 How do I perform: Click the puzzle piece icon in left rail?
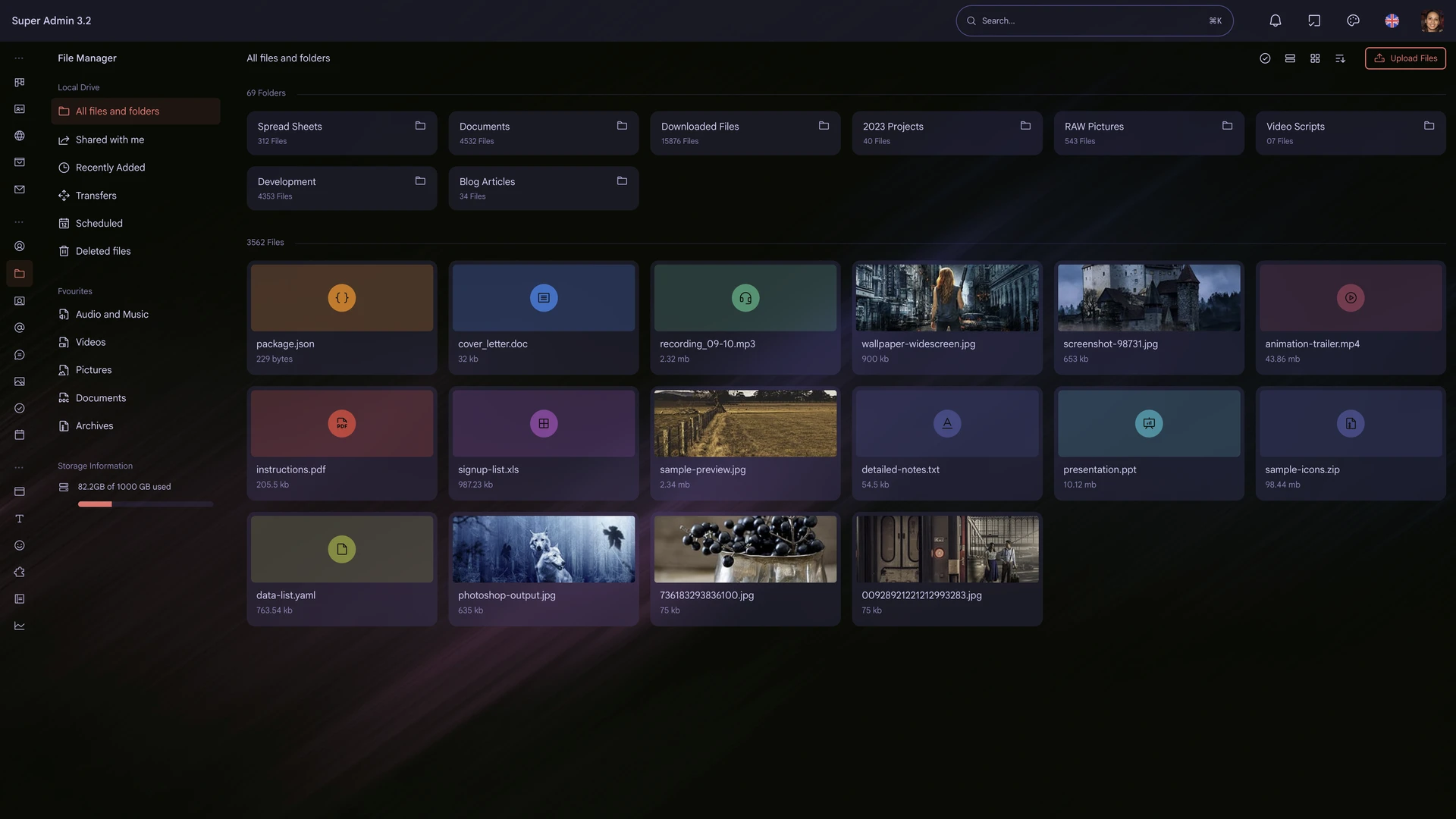(x=20, y=573)
